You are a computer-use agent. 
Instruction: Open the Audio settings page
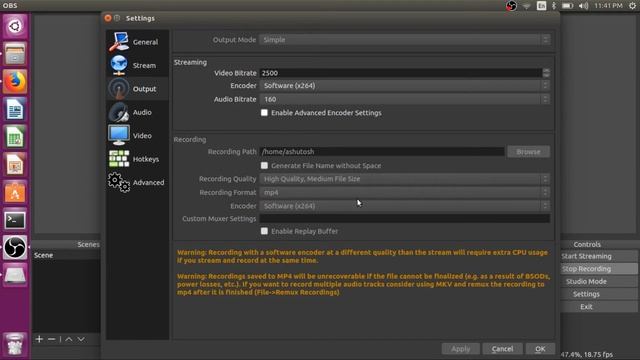pos(138,112)
